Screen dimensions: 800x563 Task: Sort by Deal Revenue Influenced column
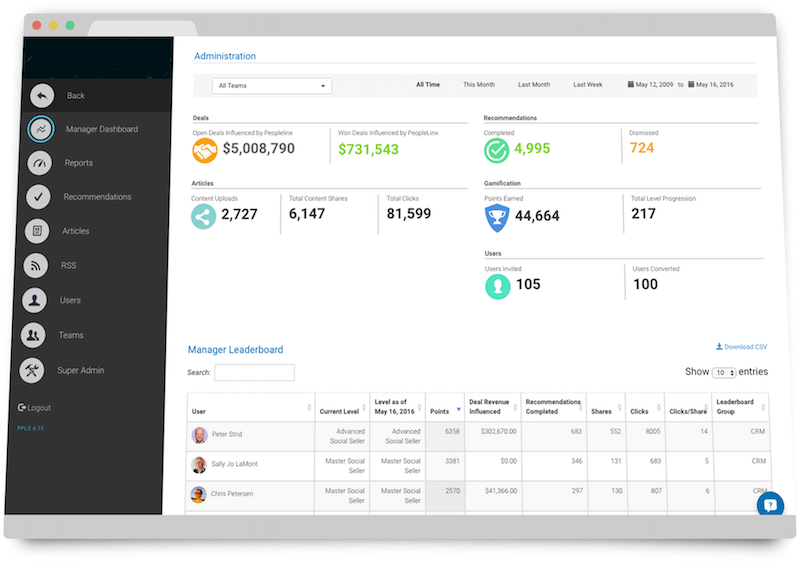tap(493, 407)
